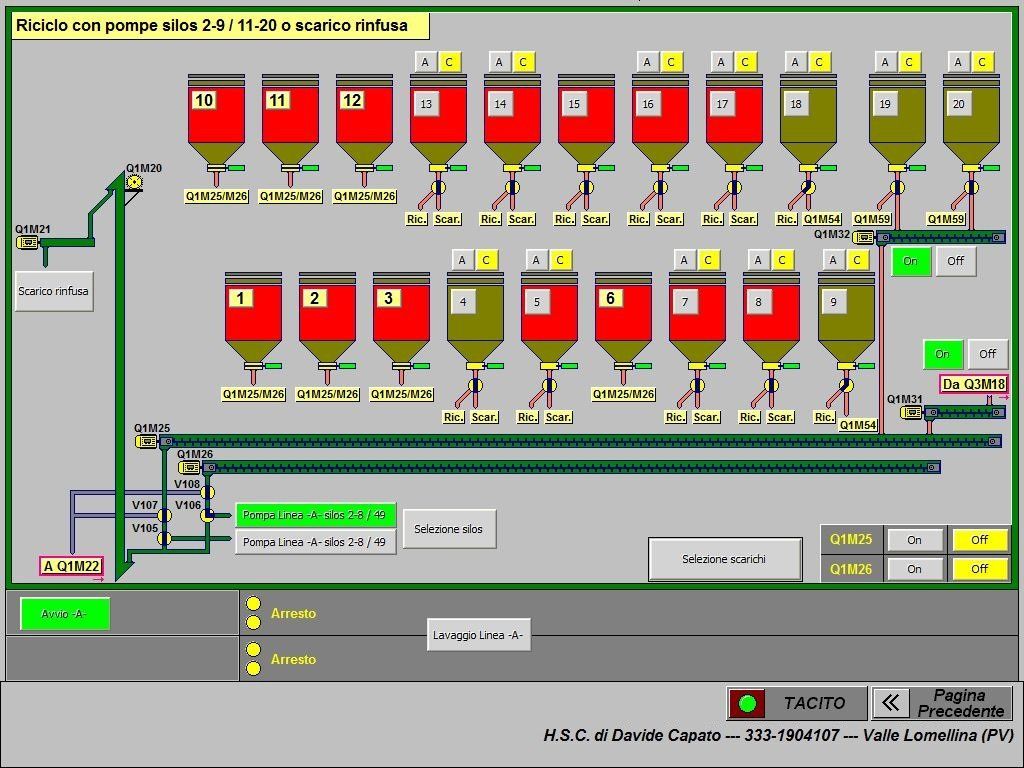Click the Q1M31 conveyor motor icon
This screenshot has width=1024, height=768.
(x=910, y=412)
